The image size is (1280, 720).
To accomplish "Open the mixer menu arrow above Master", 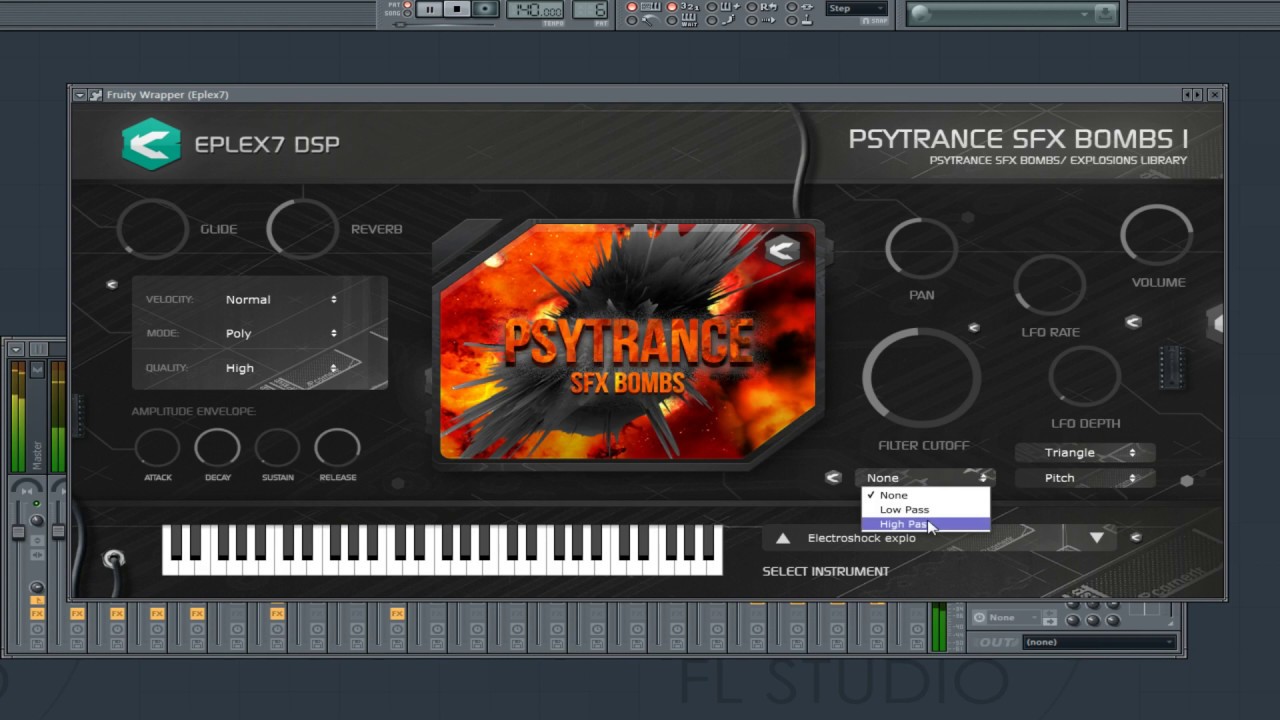I will 16,349.
